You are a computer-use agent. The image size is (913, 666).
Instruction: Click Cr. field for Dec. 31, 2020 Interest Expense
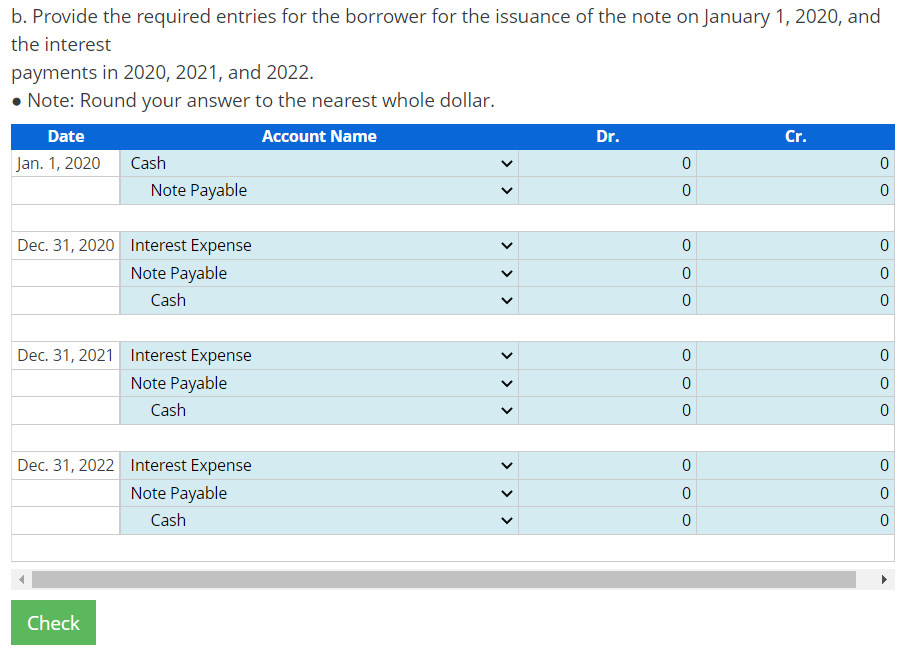[795, 246]
